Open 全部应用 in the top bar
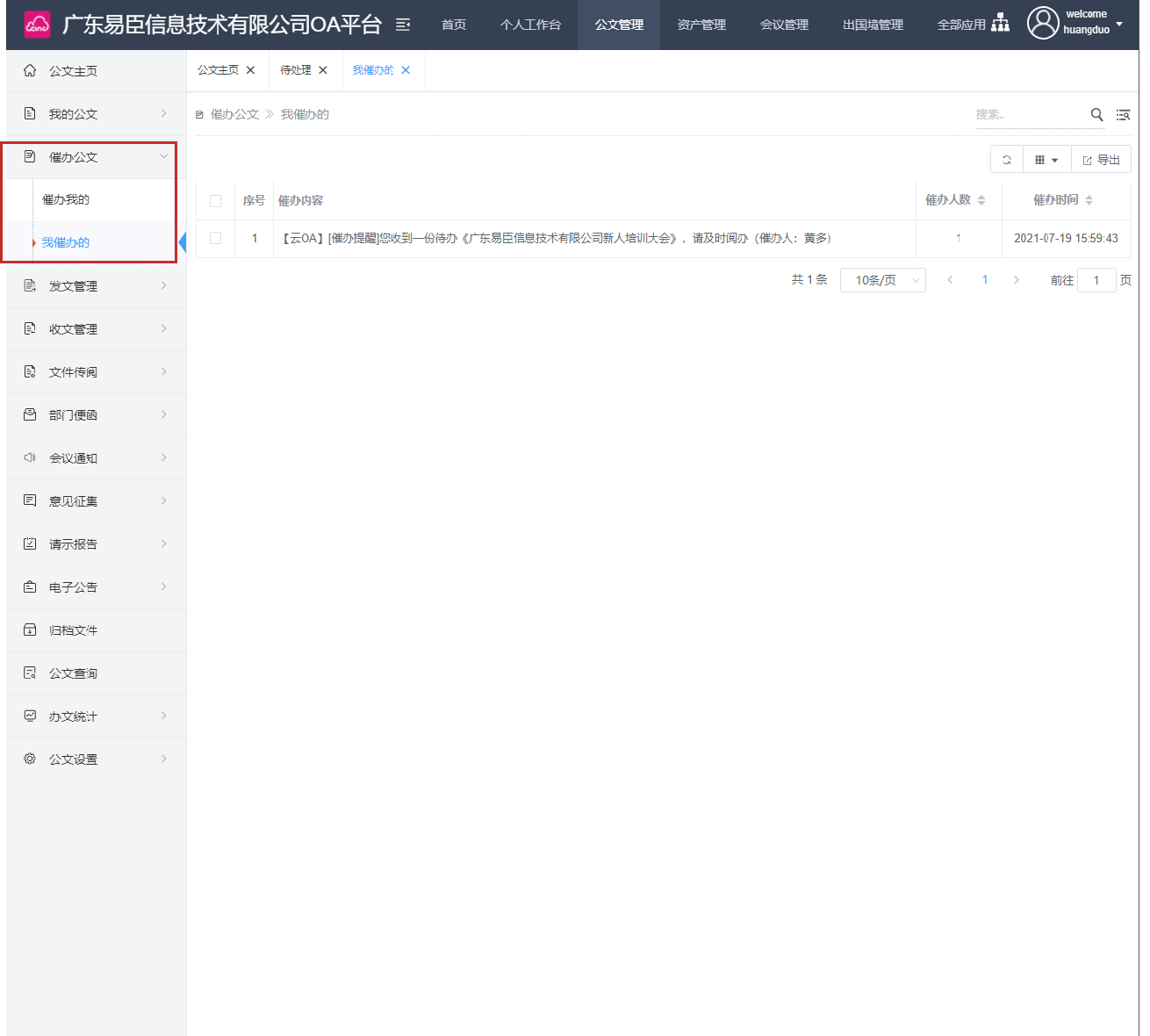The height and width of the screenshot is (1036, 1150). click(x=961, y=25)
